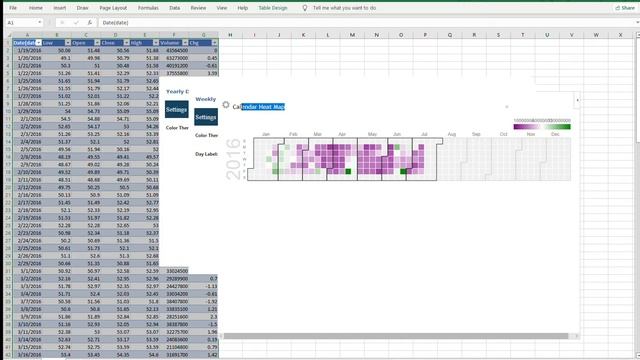
Task: Click the pane collapse arrow at right edge
Action: click(x=577, y=100)
